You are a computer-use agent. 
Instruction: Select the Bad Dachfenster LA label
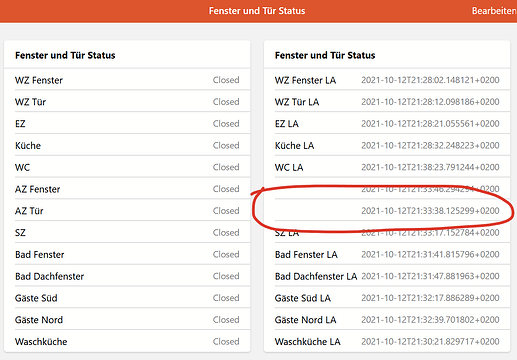[316, 276]
